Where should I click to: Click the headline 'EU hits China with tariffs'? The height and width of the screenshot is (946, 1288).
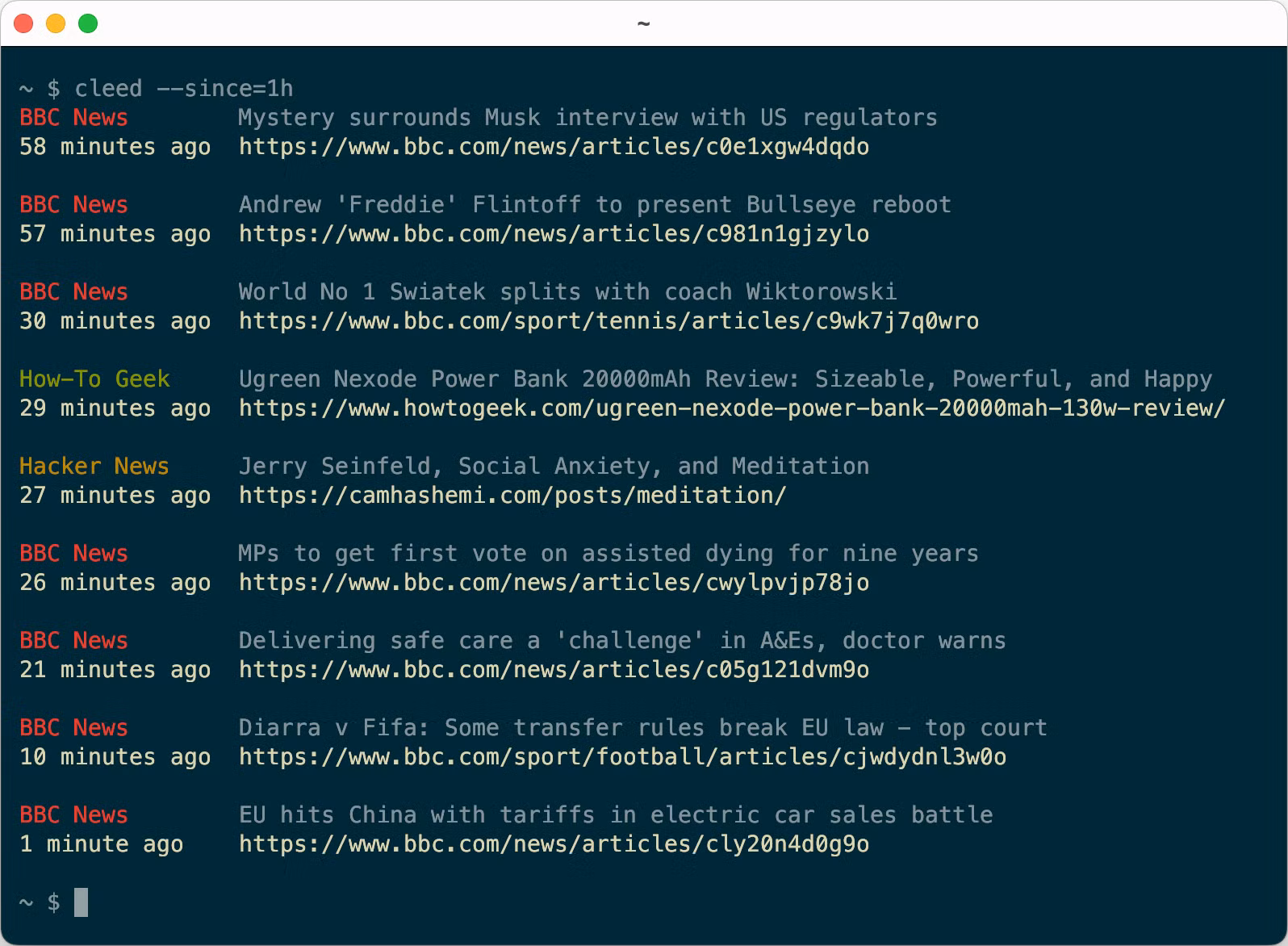click(615, 814)
